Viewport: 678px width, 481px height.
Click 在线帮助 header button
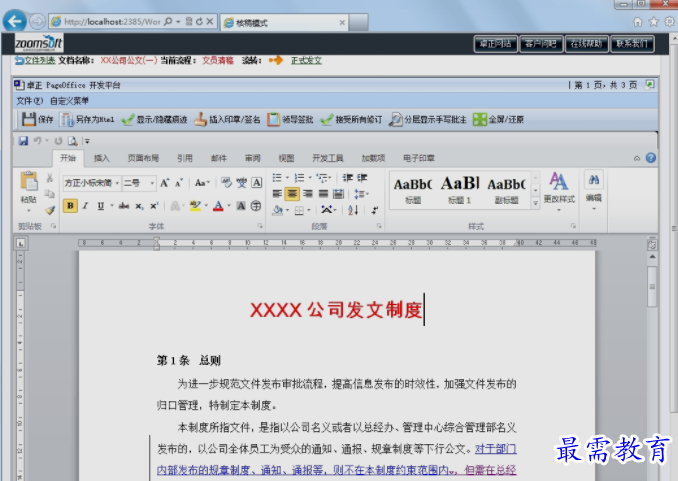click(586, 44)
